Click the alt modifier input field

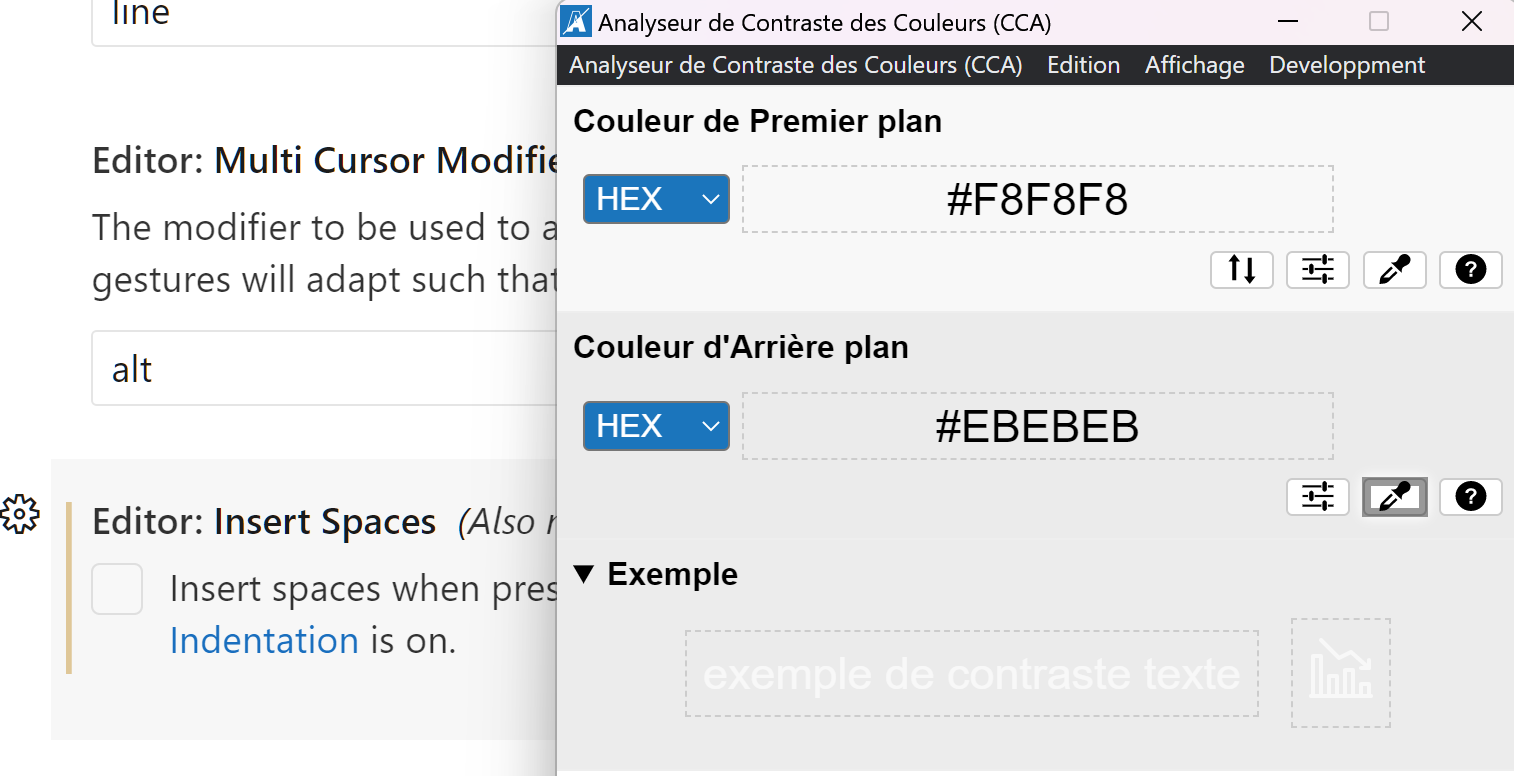(x=300, y=368)
